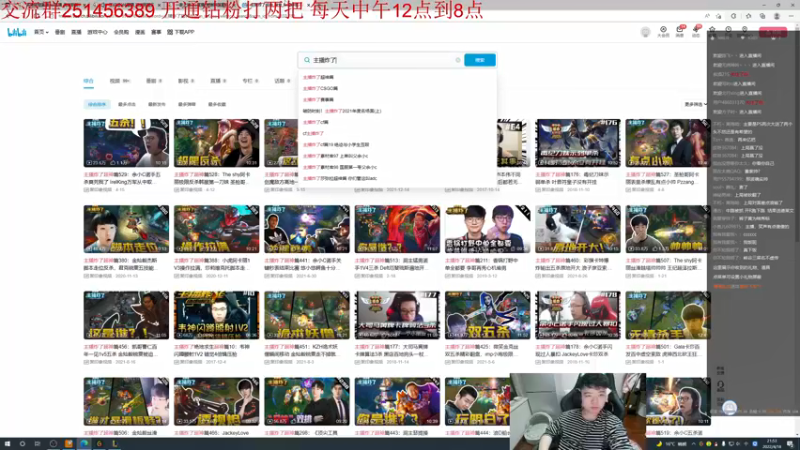The image size is (800, 450).
Task: Open video title for episode 456
Action: point(123,350)
